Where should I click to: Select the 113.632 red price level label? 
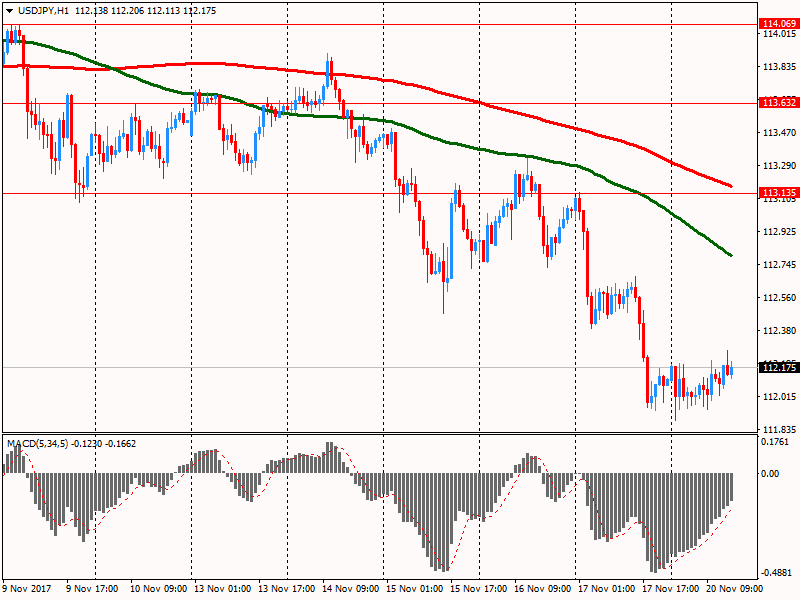(x=779, y=103)
